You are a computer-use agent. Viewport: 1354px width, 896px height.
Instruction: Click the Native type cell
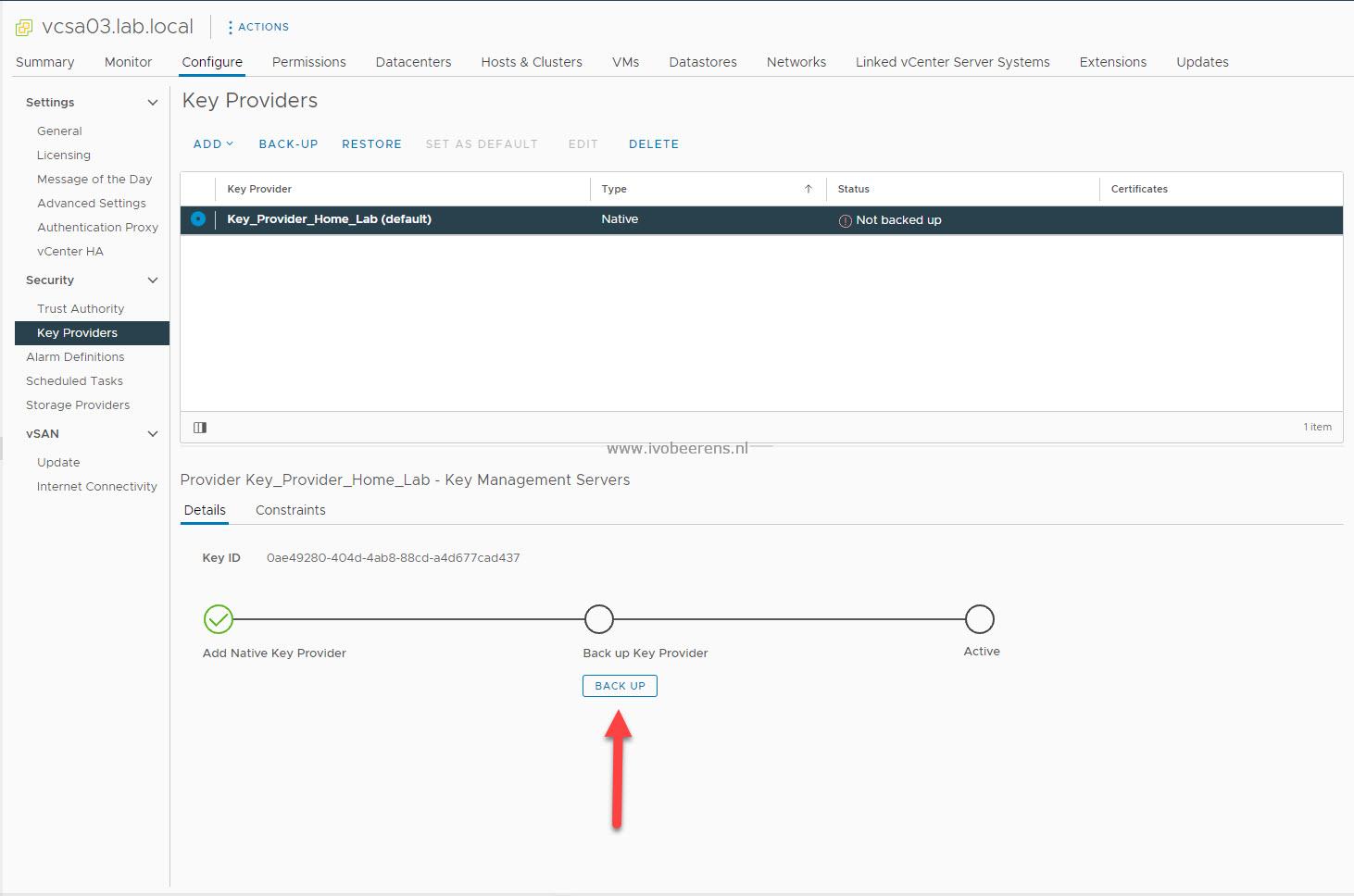[620, 219]
